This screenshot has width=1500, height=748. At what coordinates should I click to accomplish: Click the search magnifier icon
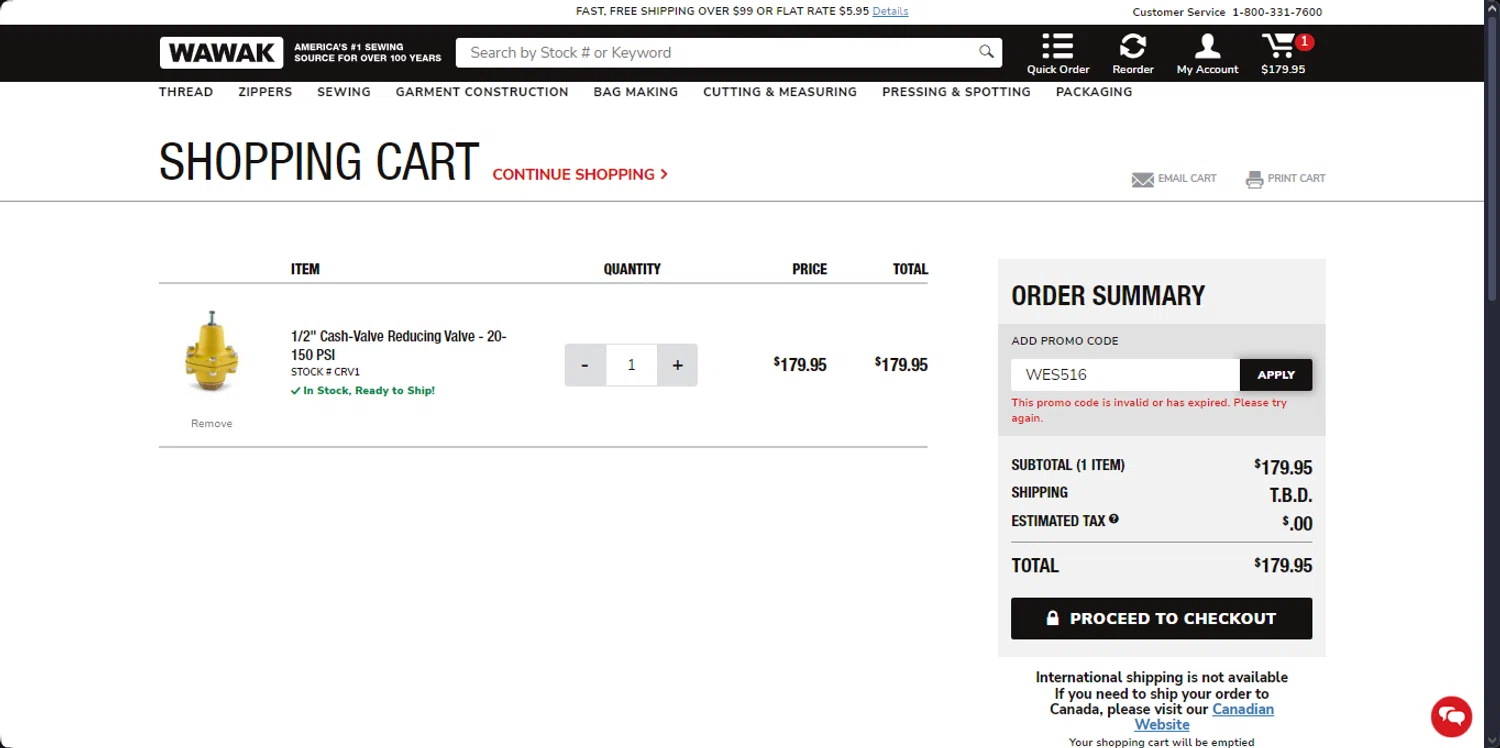point(986,52)
